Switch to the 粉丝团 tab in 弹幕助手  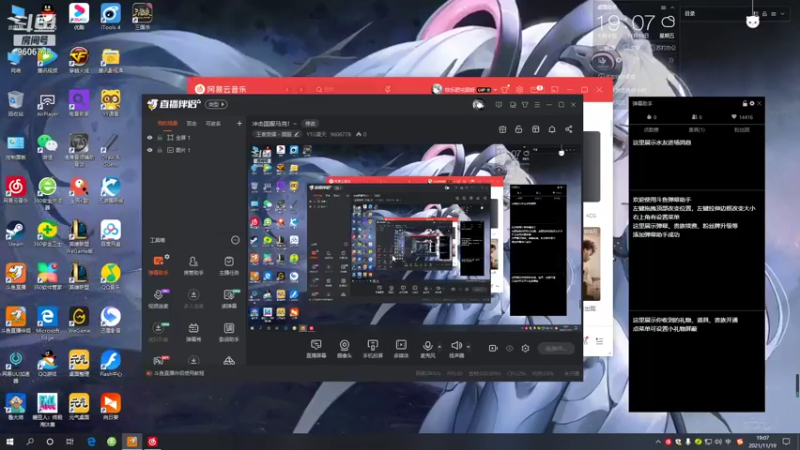coord(742,130)
